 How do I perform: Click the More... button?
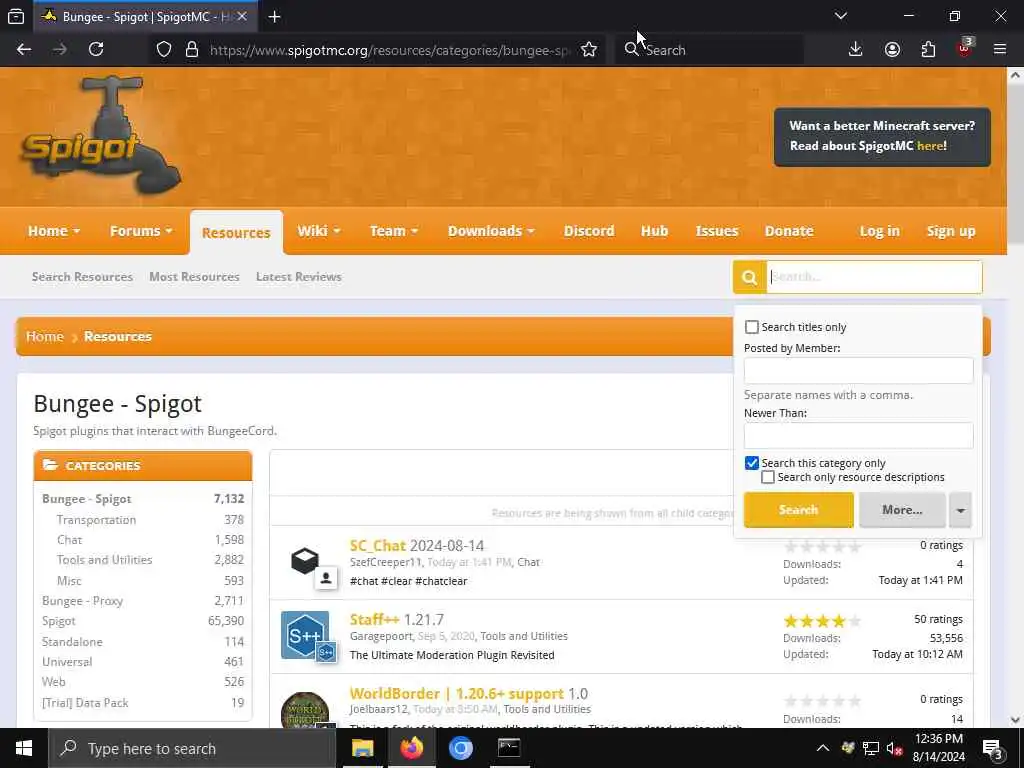coord(903,510)
